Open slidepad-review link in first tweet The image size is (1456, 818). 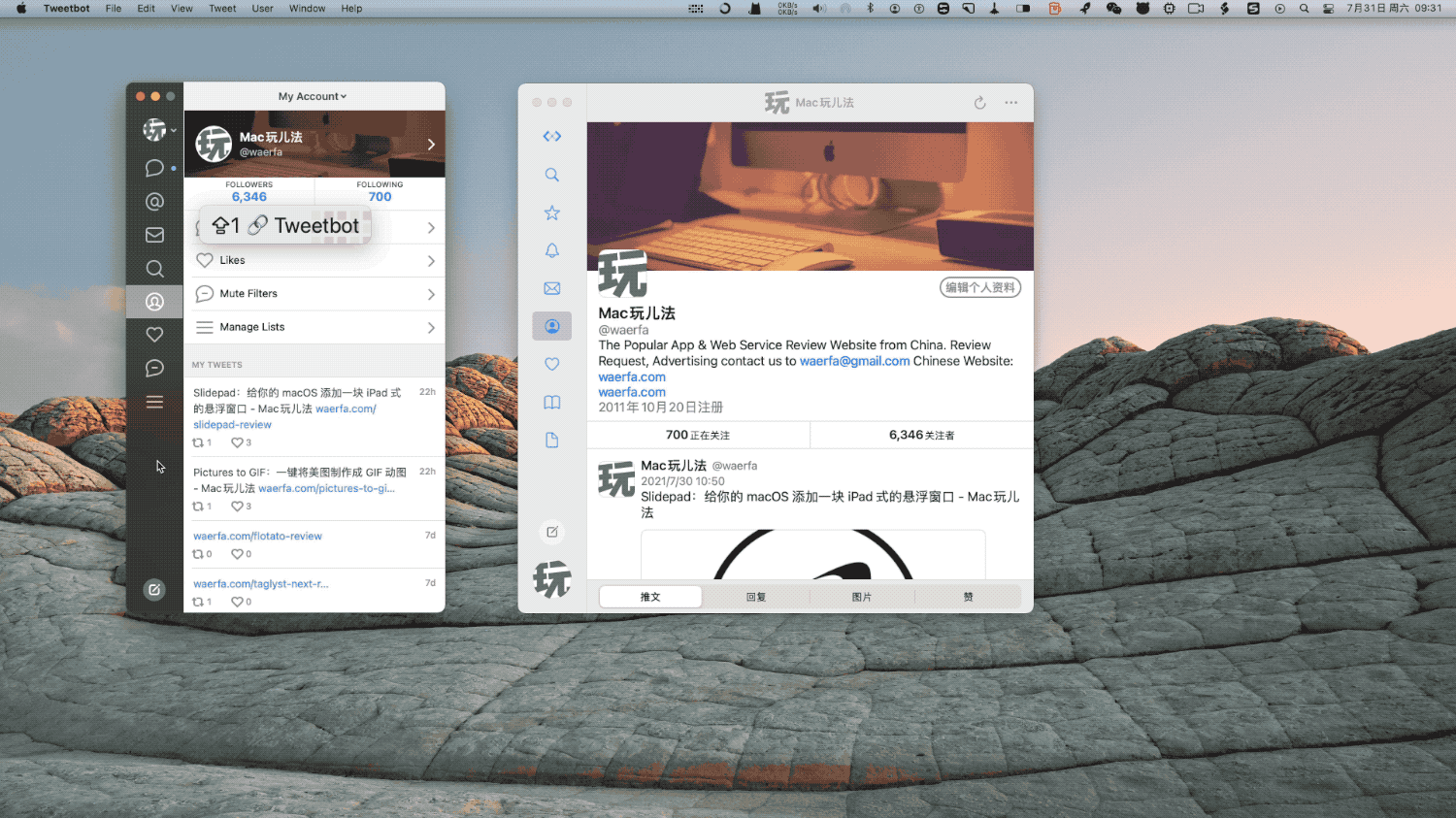pos(232,425)
